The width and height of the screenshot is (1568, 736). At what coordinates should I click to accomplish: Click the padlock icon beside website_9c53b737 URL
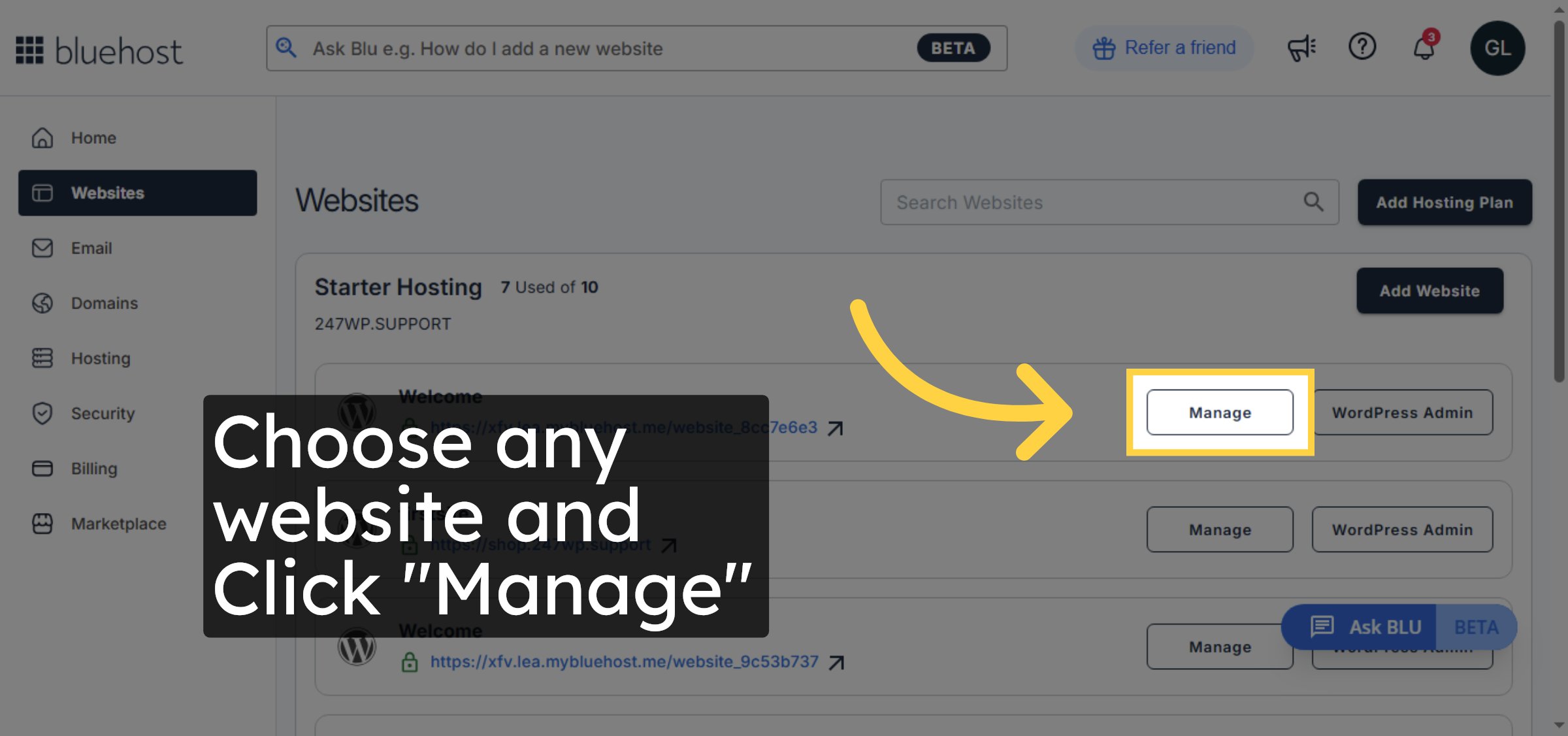pyautogui.click(x=410, y=661)
